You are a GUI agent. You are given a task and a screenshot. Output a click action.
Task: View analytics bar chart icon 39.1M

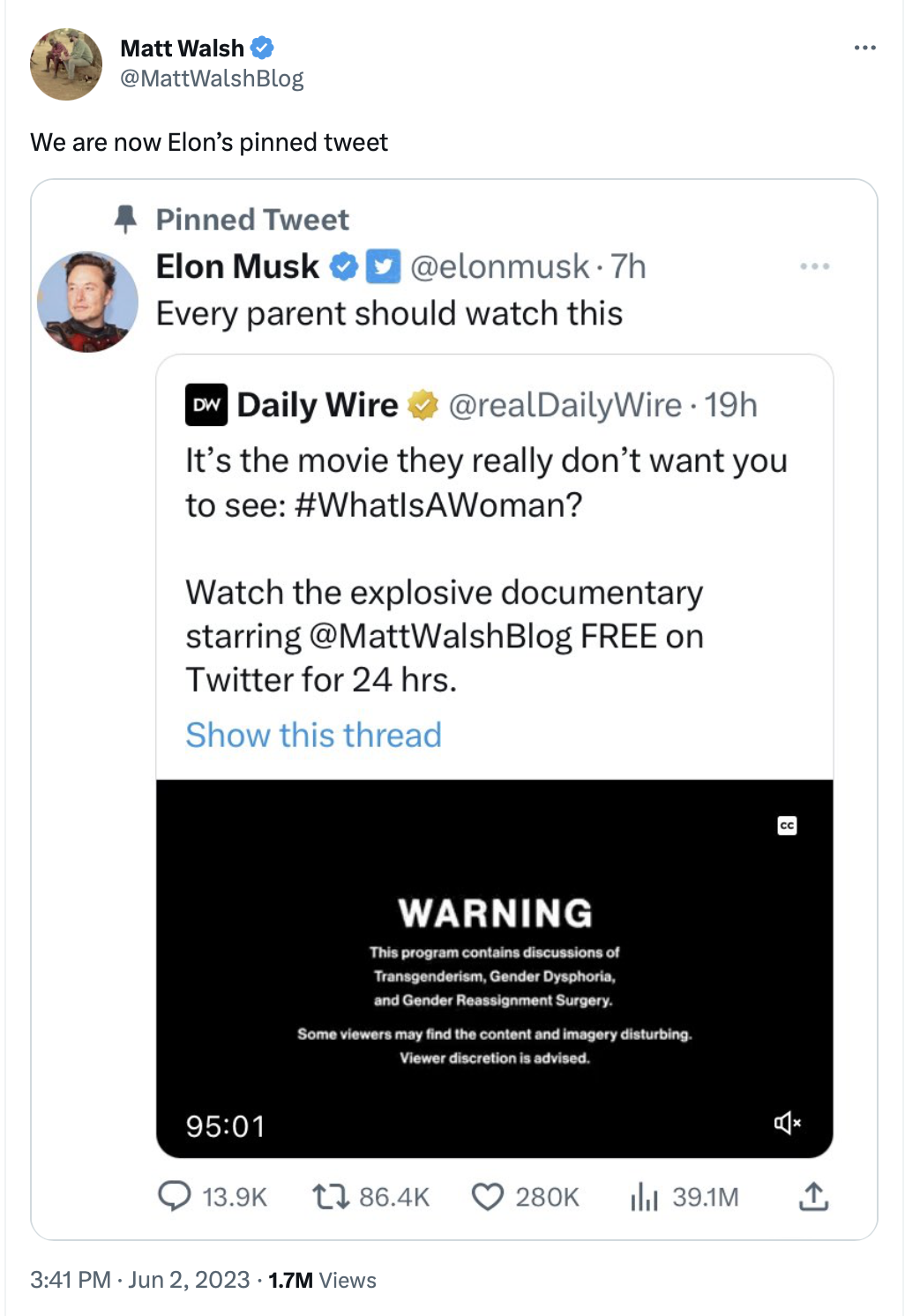coord(645,1197)
